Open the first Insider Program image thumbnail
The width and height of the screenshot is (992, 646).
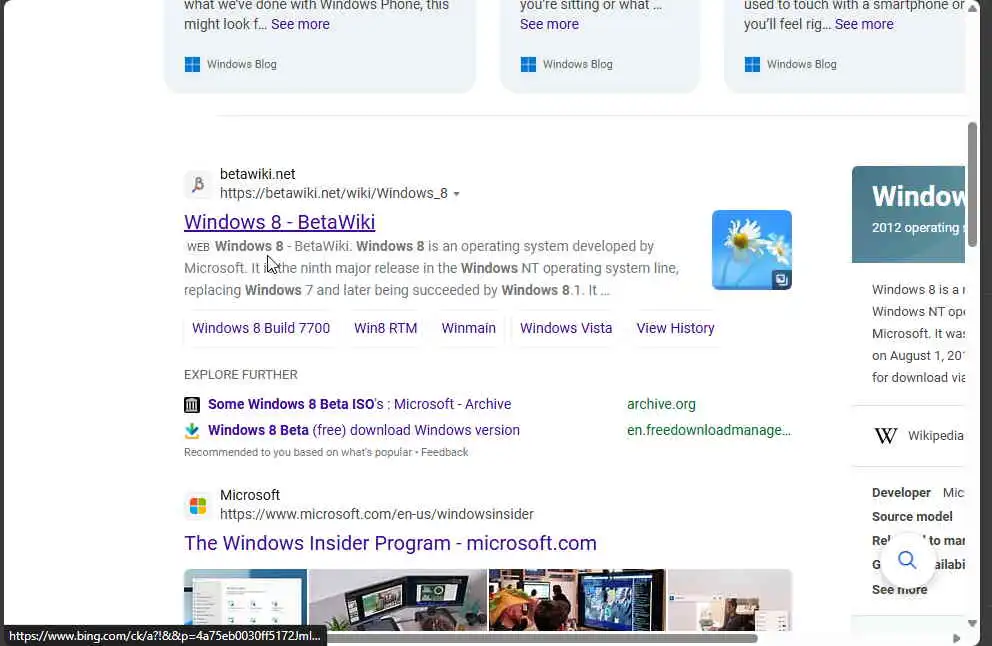pyautogui.click(x=245, y=600)
